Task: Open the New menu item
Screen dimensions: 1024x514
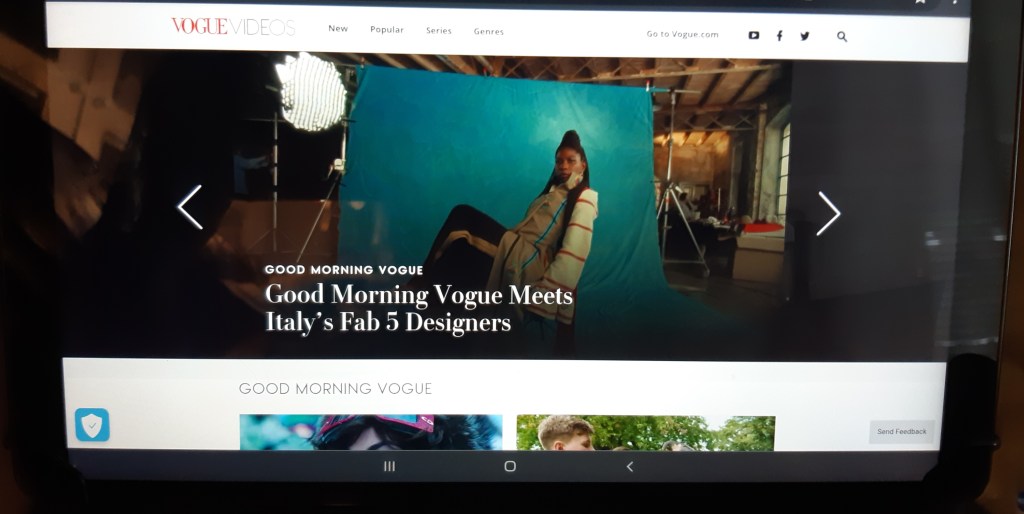Action: click(338, 29)
